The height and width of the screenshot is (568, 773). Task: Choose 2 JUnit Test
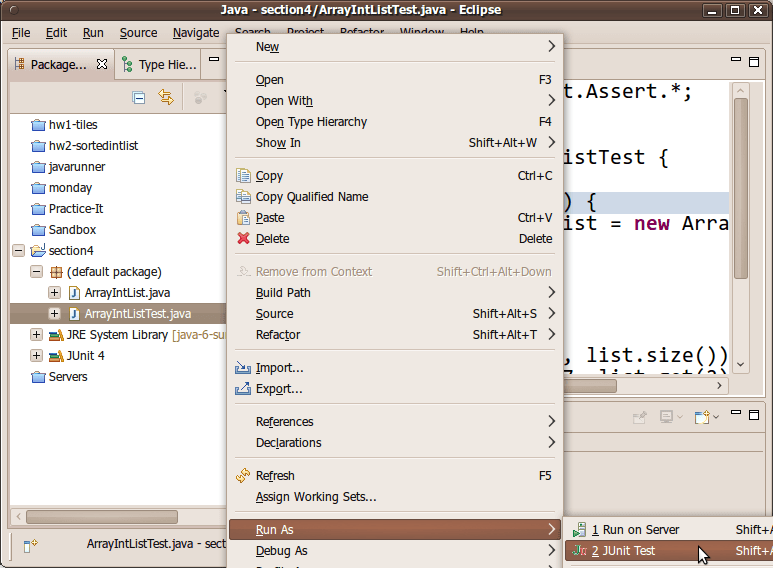[668, 550]
